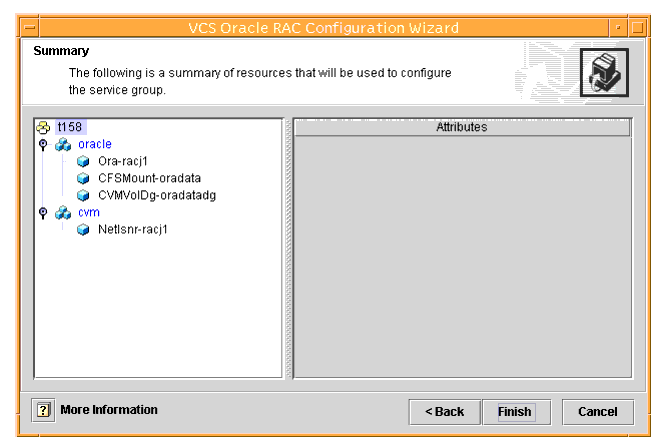Screen dimensions: 666x445
Task: Click the Attributes column header
Action: tap(462, 127)
